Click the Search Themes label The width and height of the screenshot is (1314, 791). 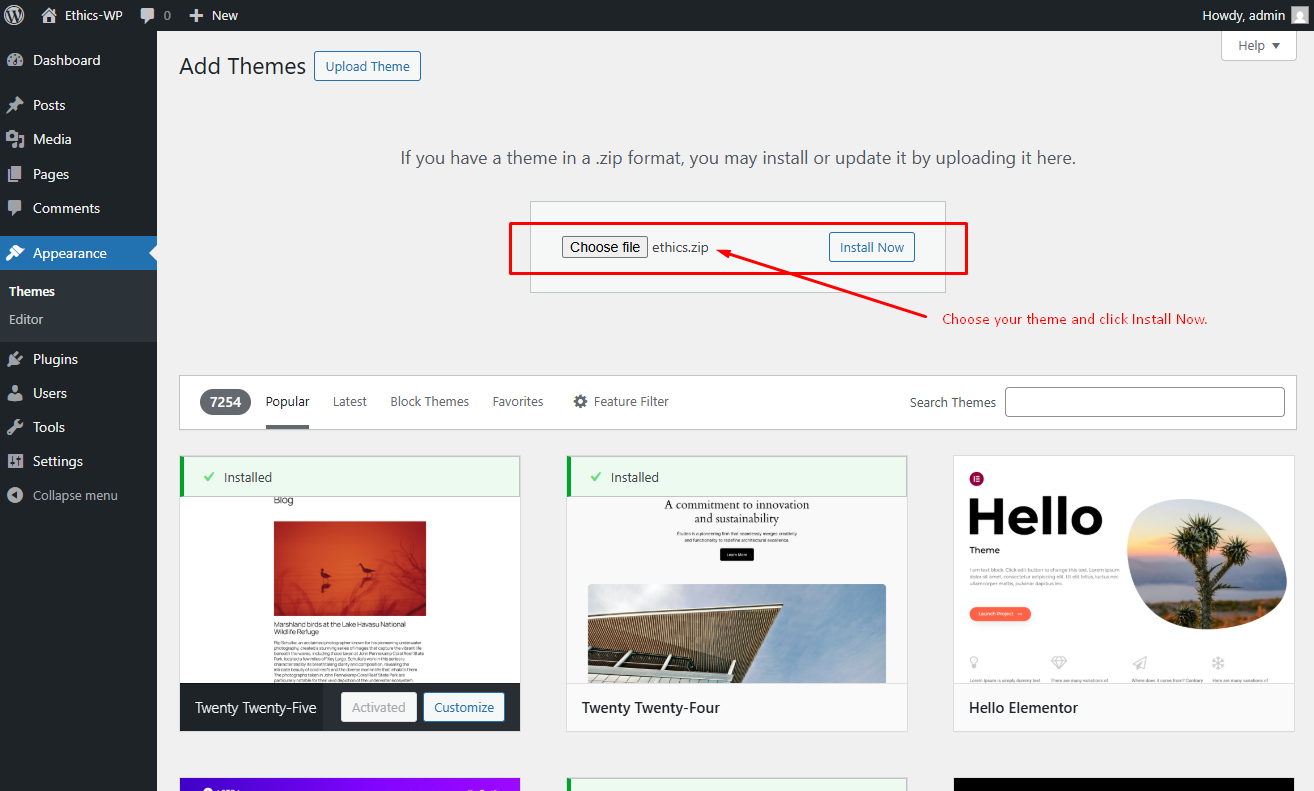pyautogui.click(x=953, y=402)
